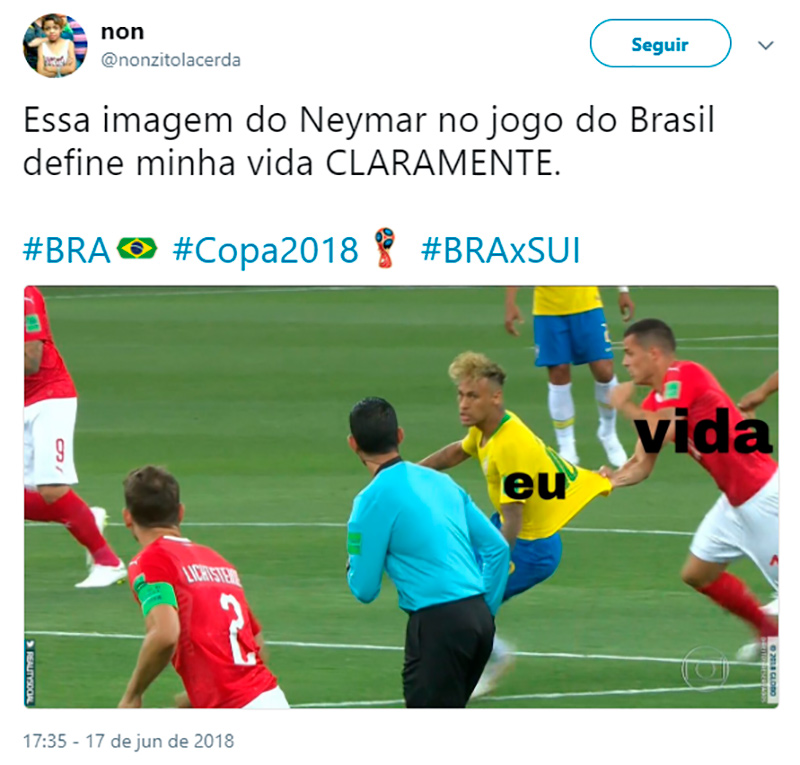
Task: Click the red number 9 on white shorts
Action: click(61, 453)
